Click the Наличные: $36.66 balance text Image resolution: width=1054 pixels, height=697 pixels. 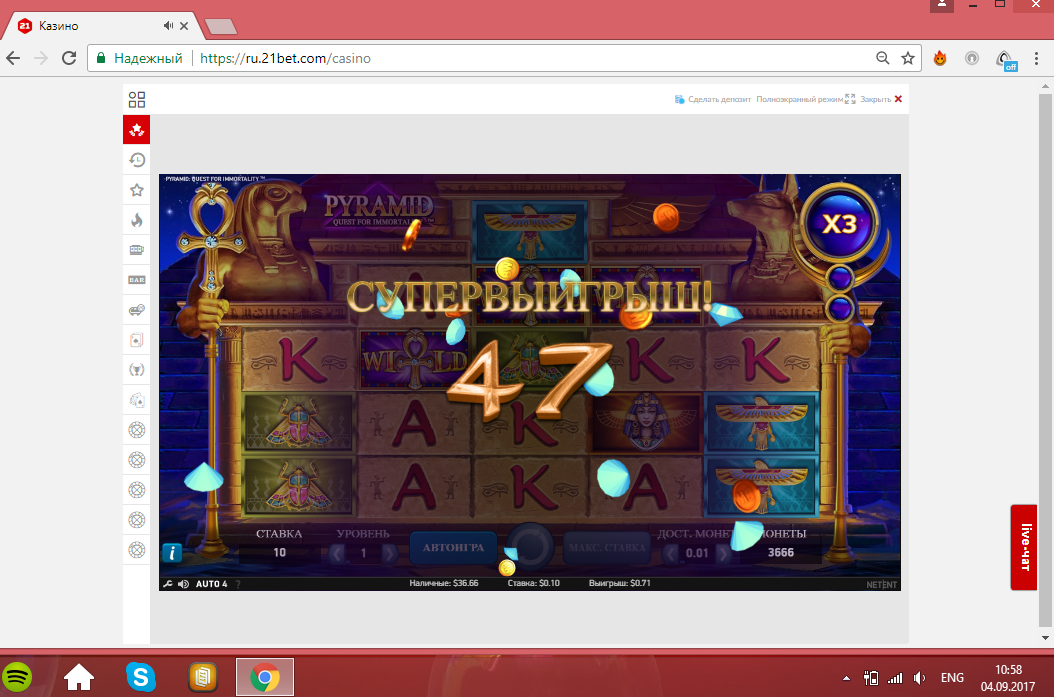click(x=444, y=583)
